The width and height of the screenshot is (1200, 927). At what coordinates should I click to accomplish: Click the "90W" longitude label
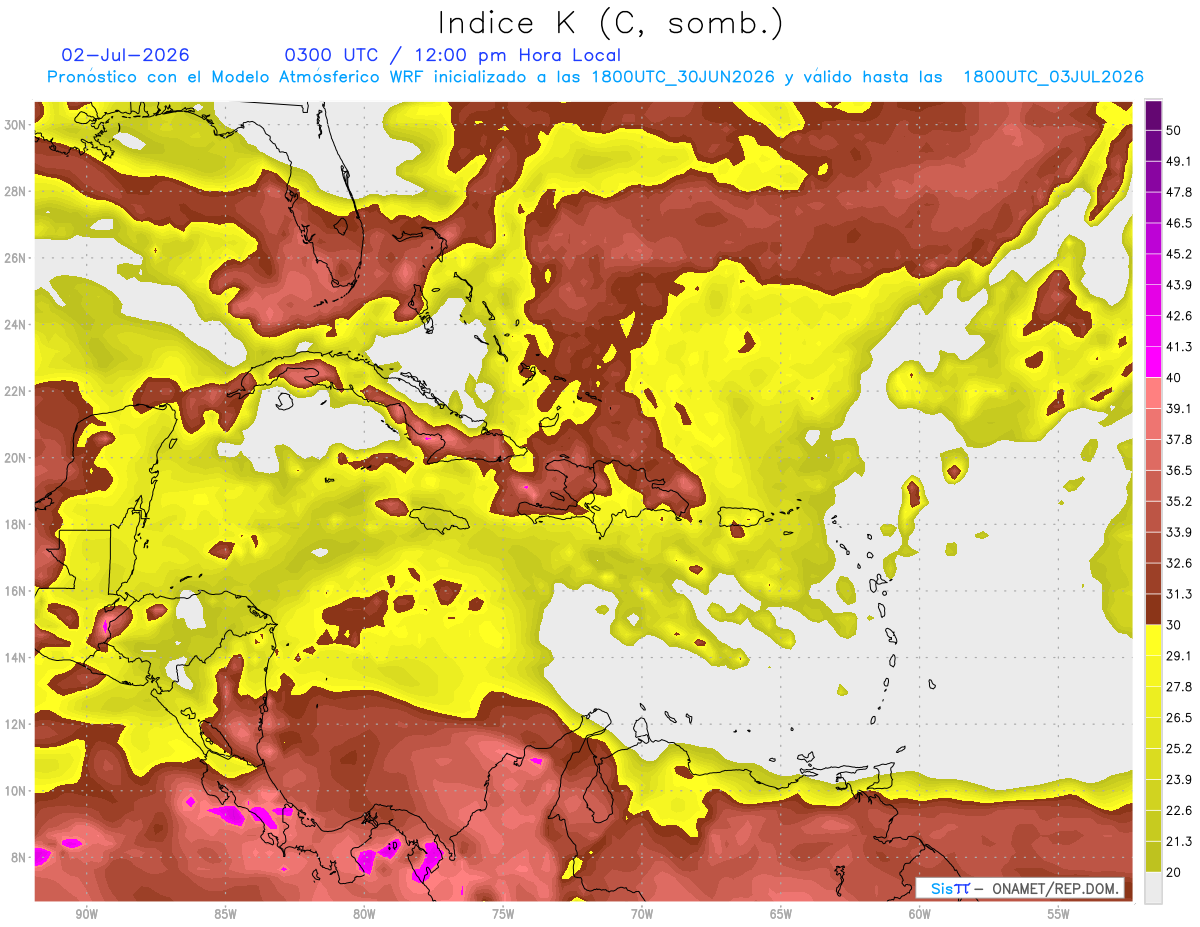[87, 914]
